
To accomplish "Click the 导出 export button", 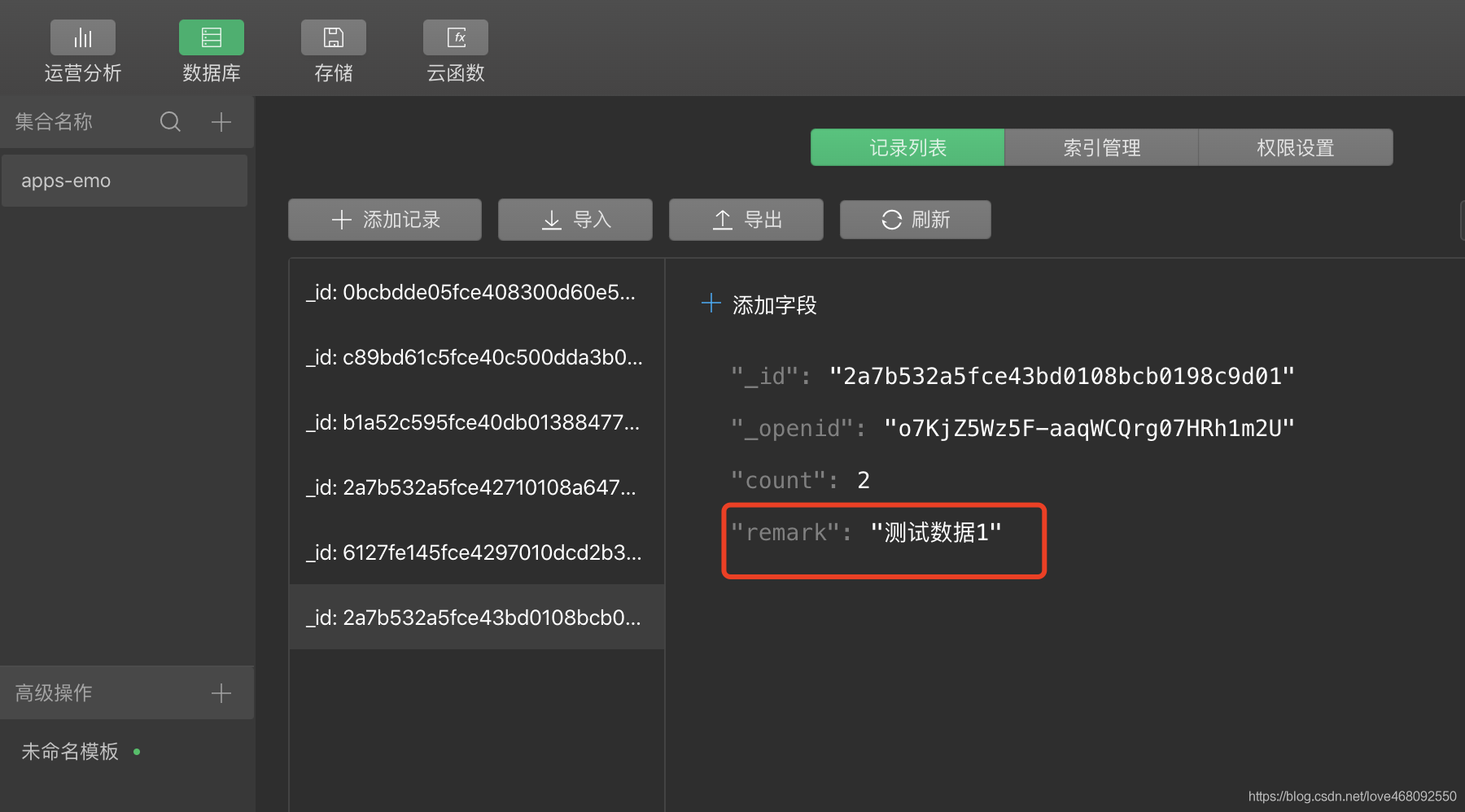I will coord(745,219).
